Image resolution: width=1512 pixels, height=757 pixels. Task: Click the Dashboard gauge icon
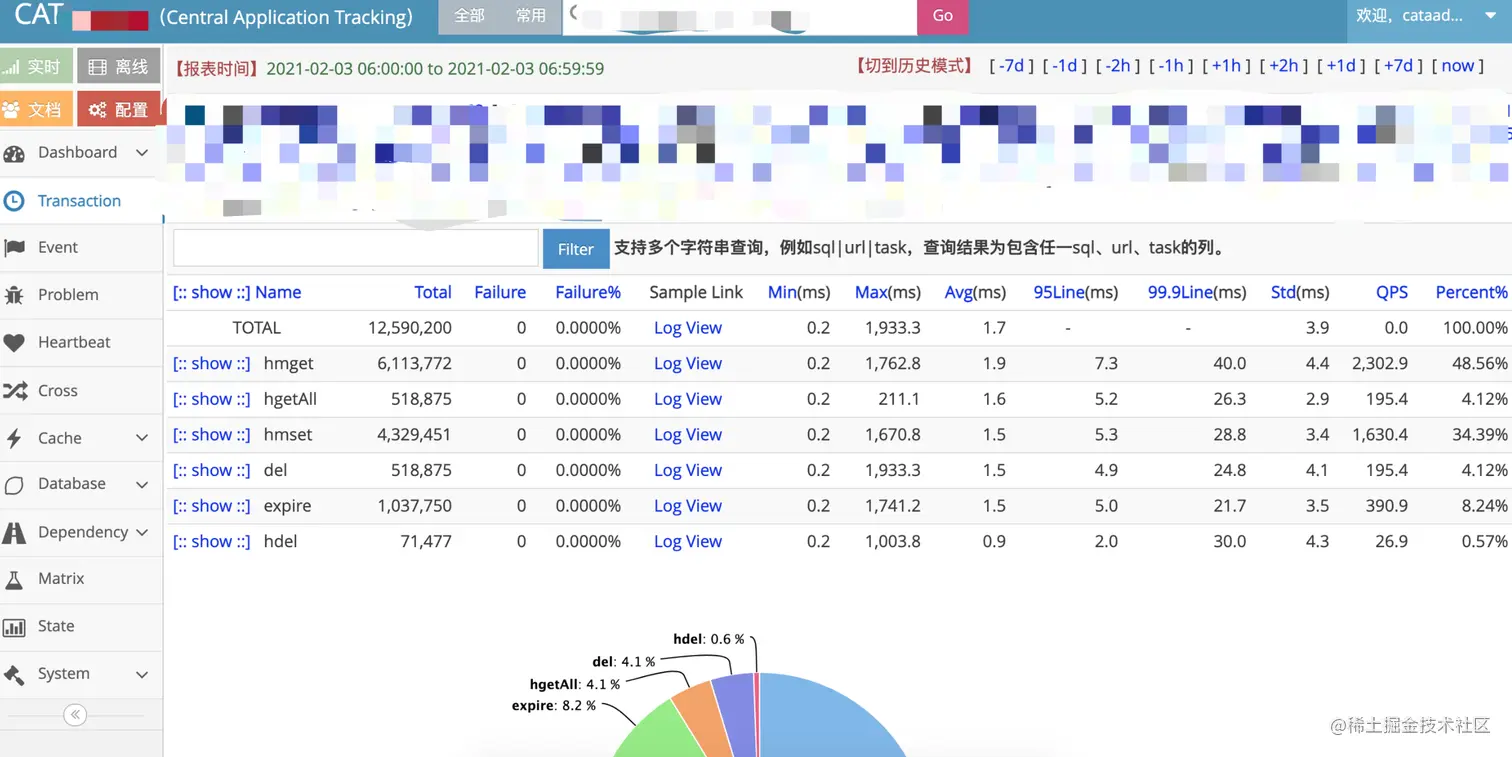coord(14,153)
